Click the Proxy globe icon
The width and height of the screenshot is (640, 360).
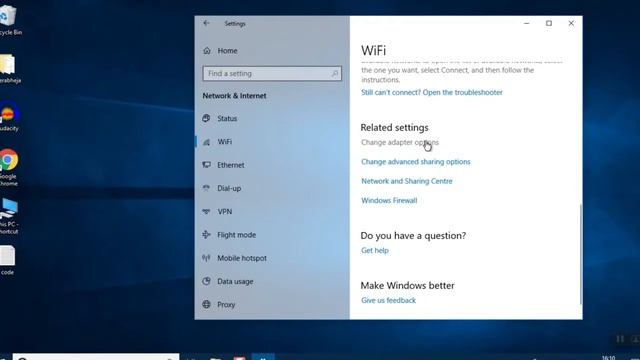pos(207,304)
